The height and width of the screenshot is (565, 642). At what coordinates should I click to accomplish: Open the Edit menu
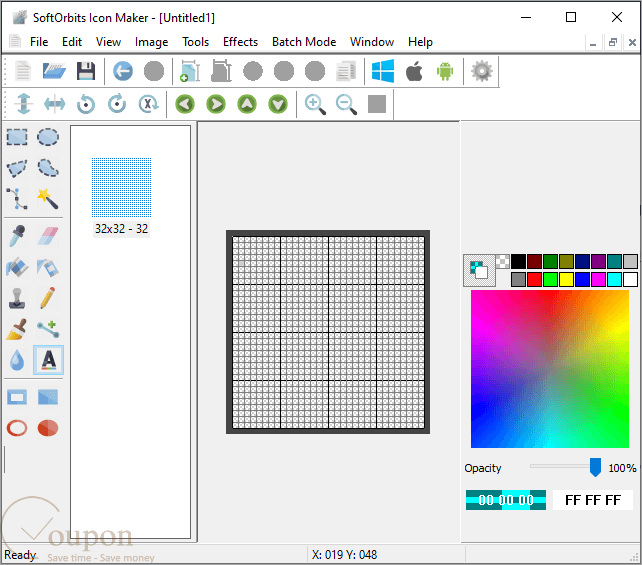click(72, 42)
